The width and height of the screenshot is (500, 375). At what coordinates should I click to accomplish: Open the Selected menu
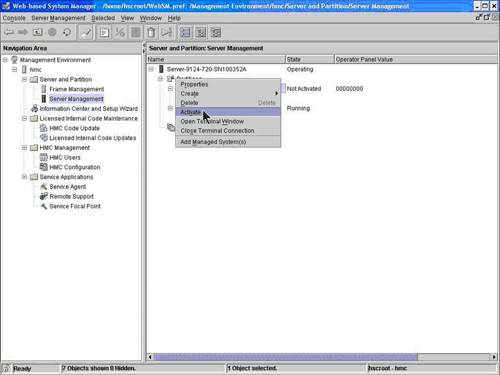[103, 18]
